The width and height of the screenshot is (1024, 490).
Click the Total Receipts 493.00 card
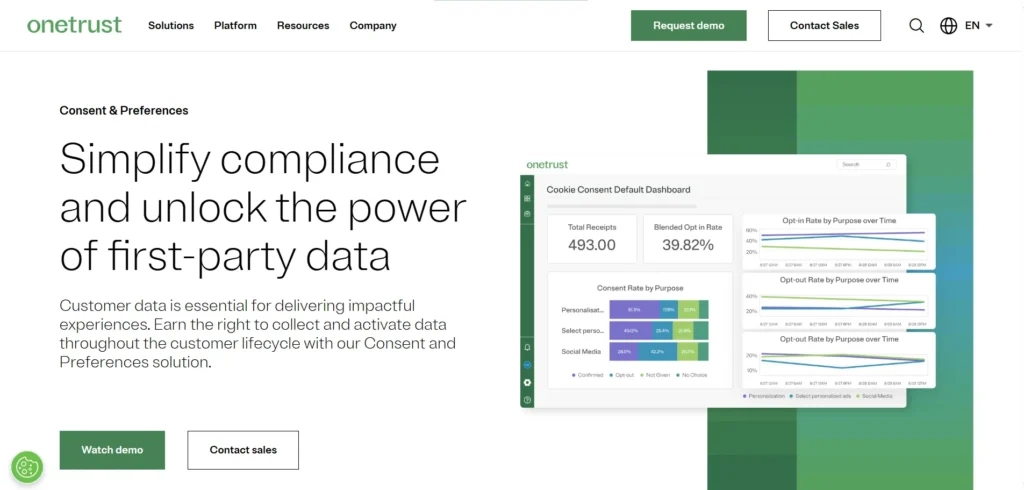pyautogui.click(x=592, y=239)
